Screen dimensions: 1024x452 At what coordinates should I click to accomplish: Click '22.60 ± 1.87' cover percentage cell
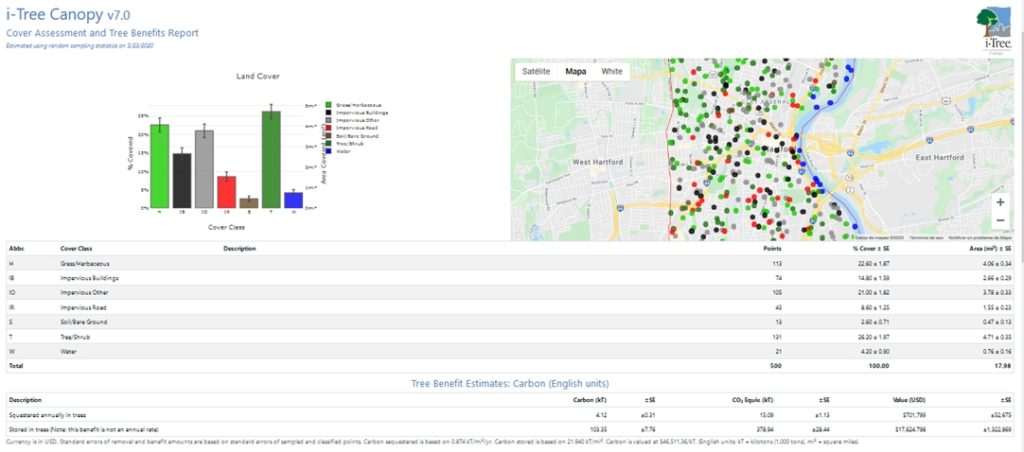tap(872, 263)
